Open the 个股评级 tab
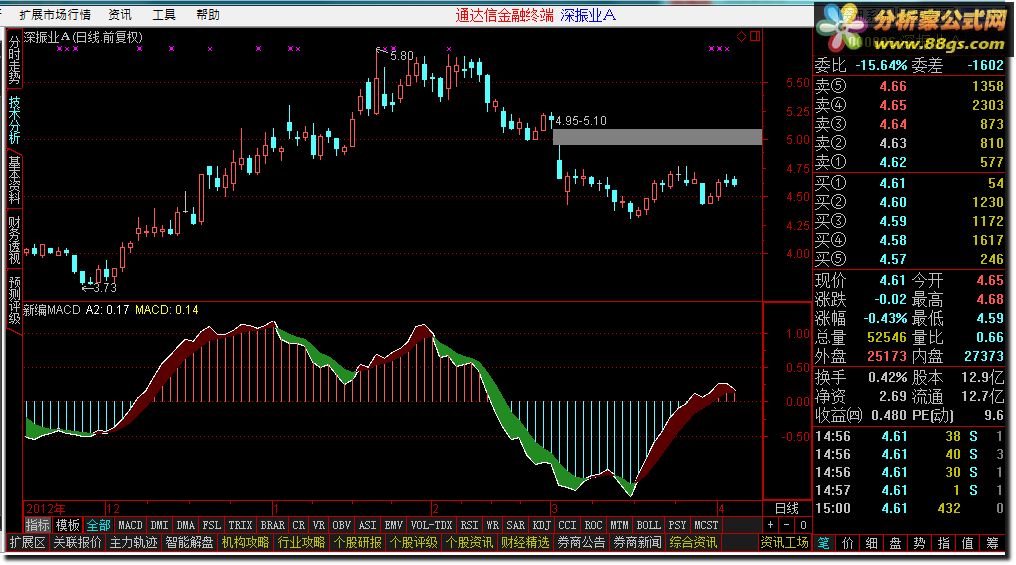 coord(413,542)
